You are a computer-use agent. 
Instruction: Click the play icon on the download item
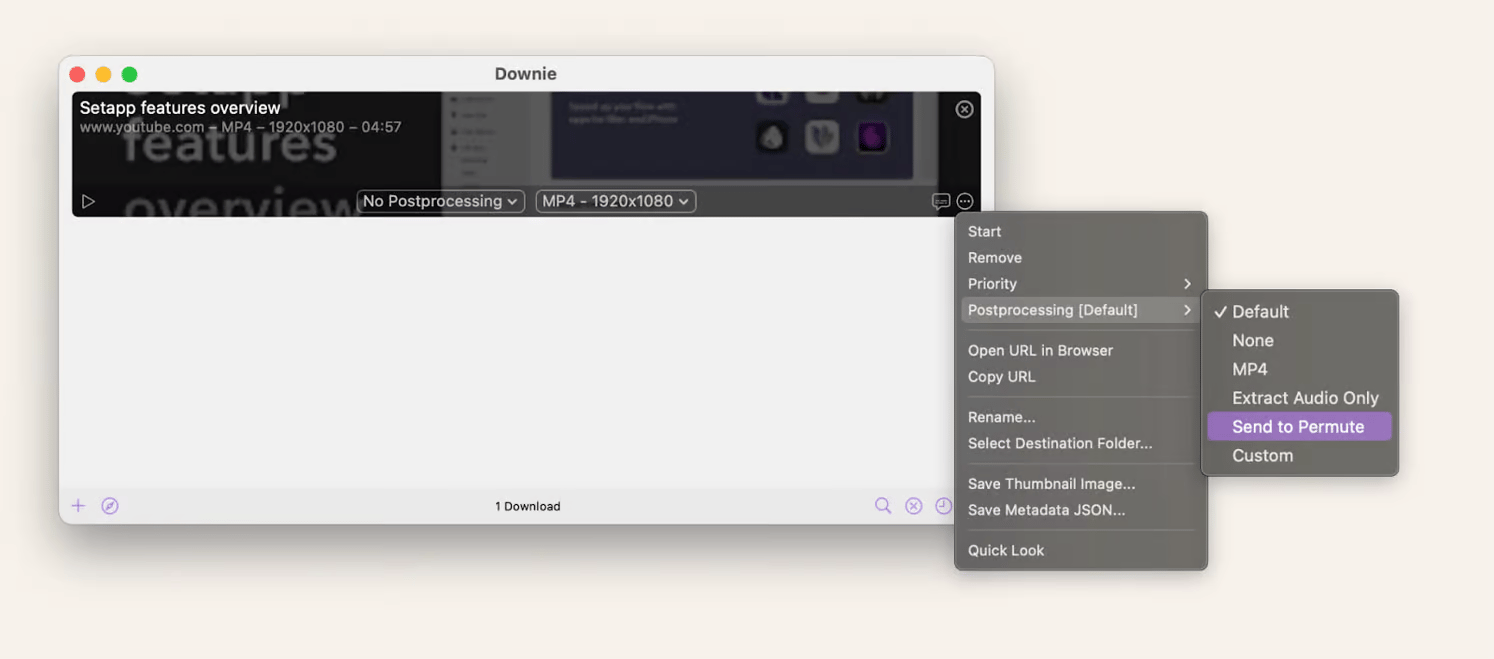(88, 201)
